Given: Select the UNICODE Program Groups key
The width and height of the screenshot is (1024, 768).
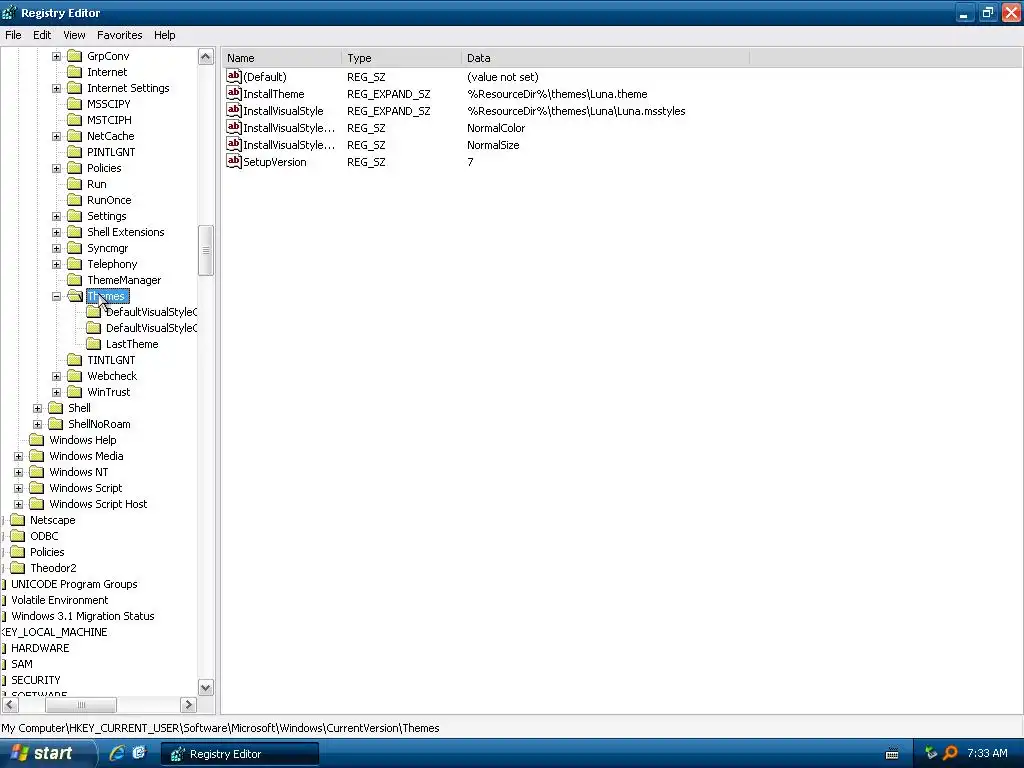Looking at the screenshot, I should pos(74,584).
